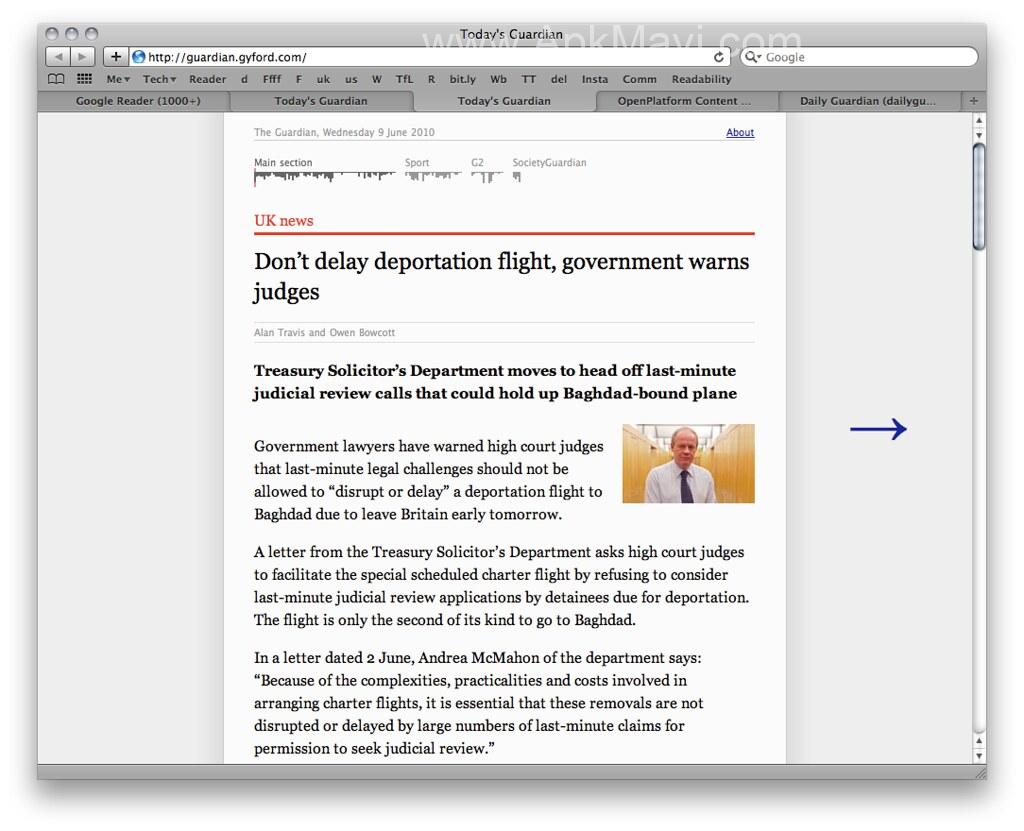
Task: Select the Daily Guardian tab
Action: (x=867, y=101)
